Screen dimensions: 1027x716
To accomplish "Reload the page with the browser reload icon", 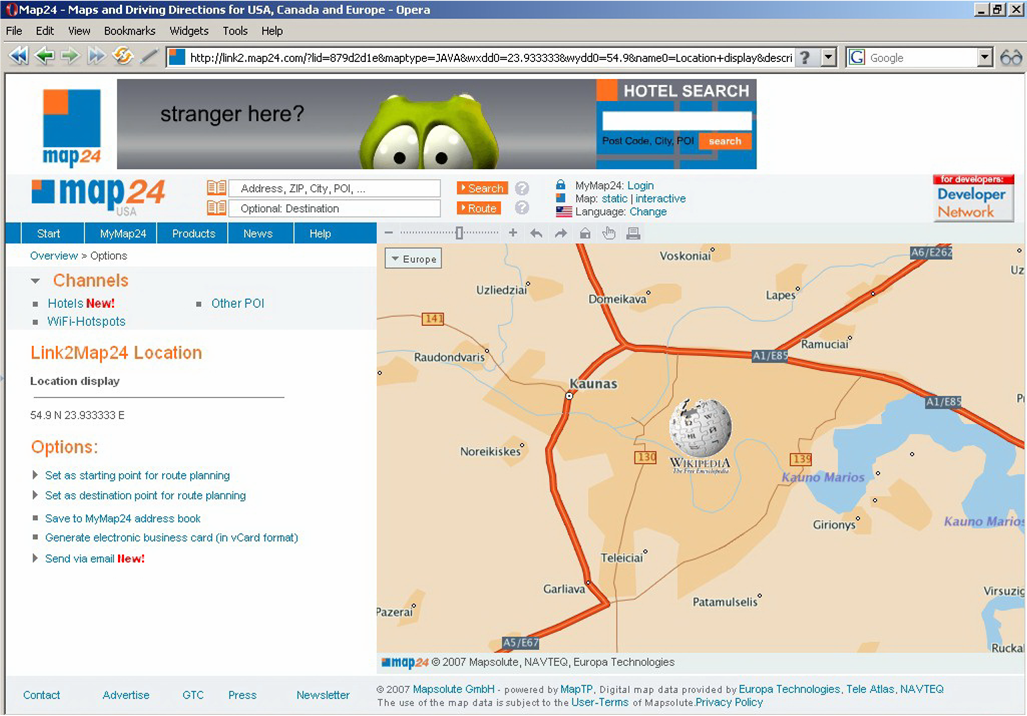I will (123, 57).
